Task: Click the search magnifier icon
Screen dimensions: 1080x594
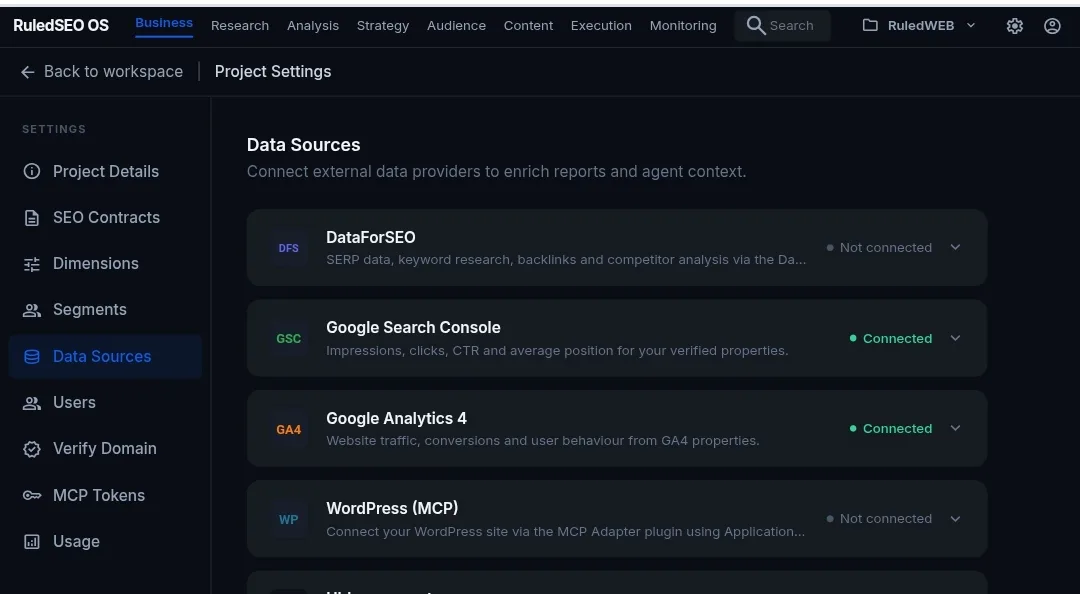Action: click(x=756, y=25)
